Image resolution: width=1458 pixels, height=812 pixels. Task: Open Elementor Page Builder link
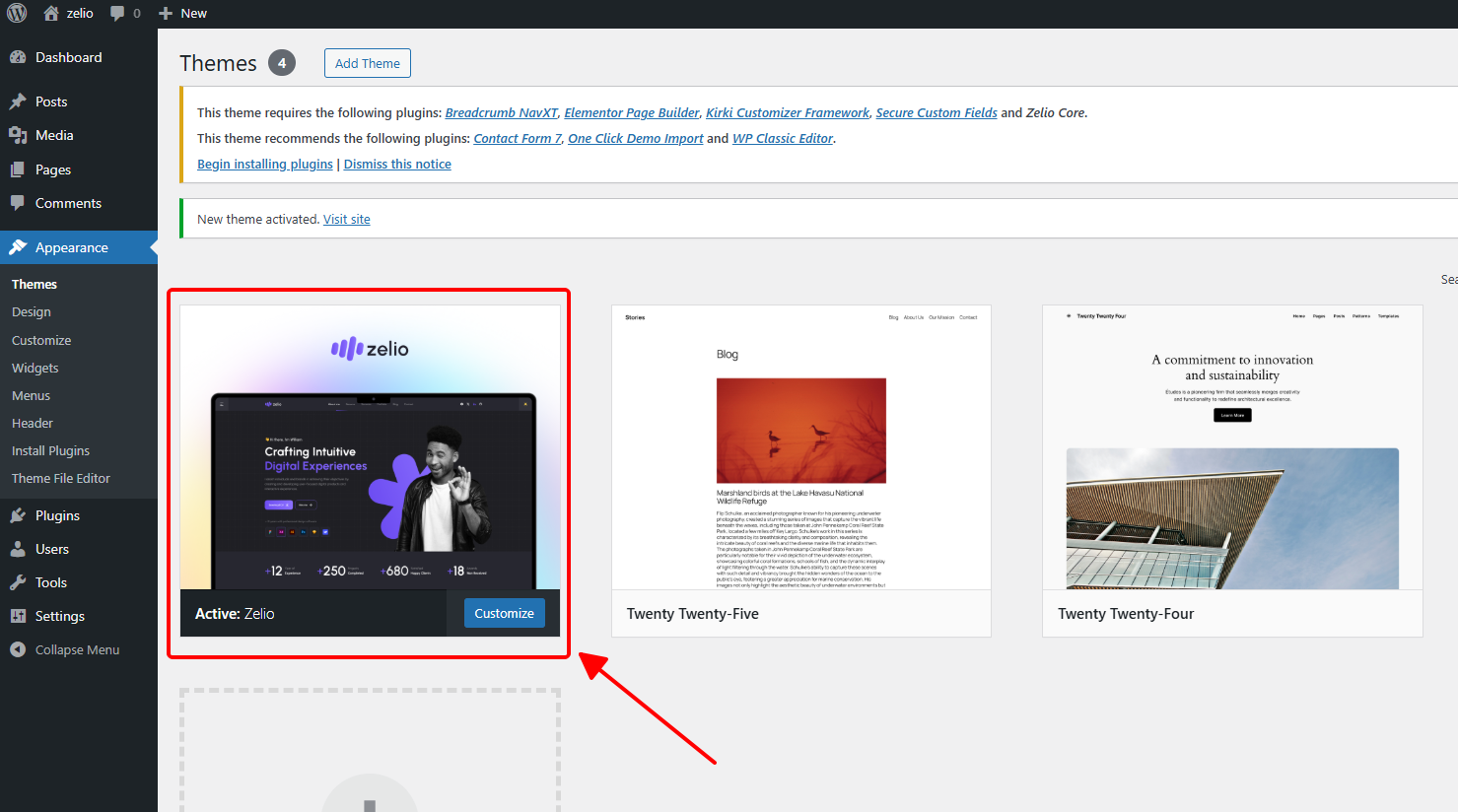pyautogui.click(x=632, y=112)
